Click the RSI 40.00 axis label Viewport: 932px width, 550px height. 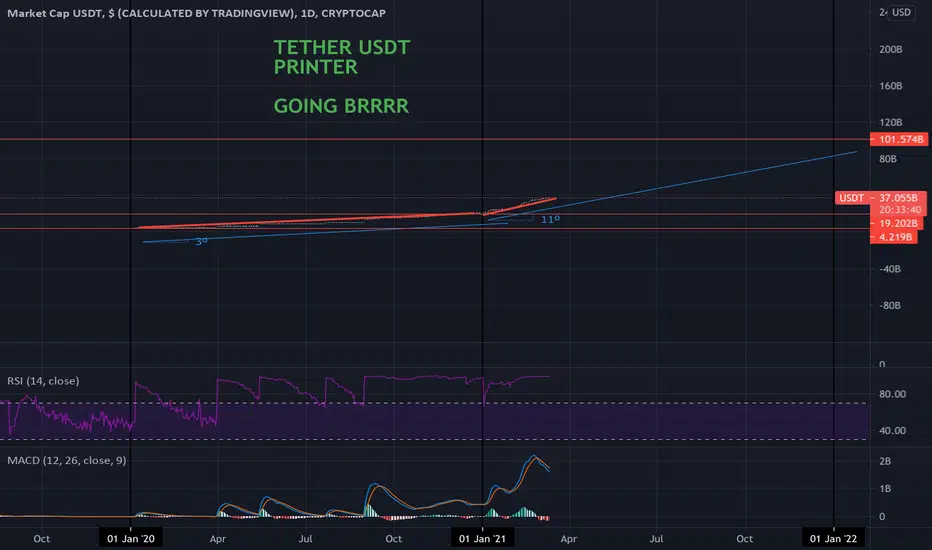[892, 430]
